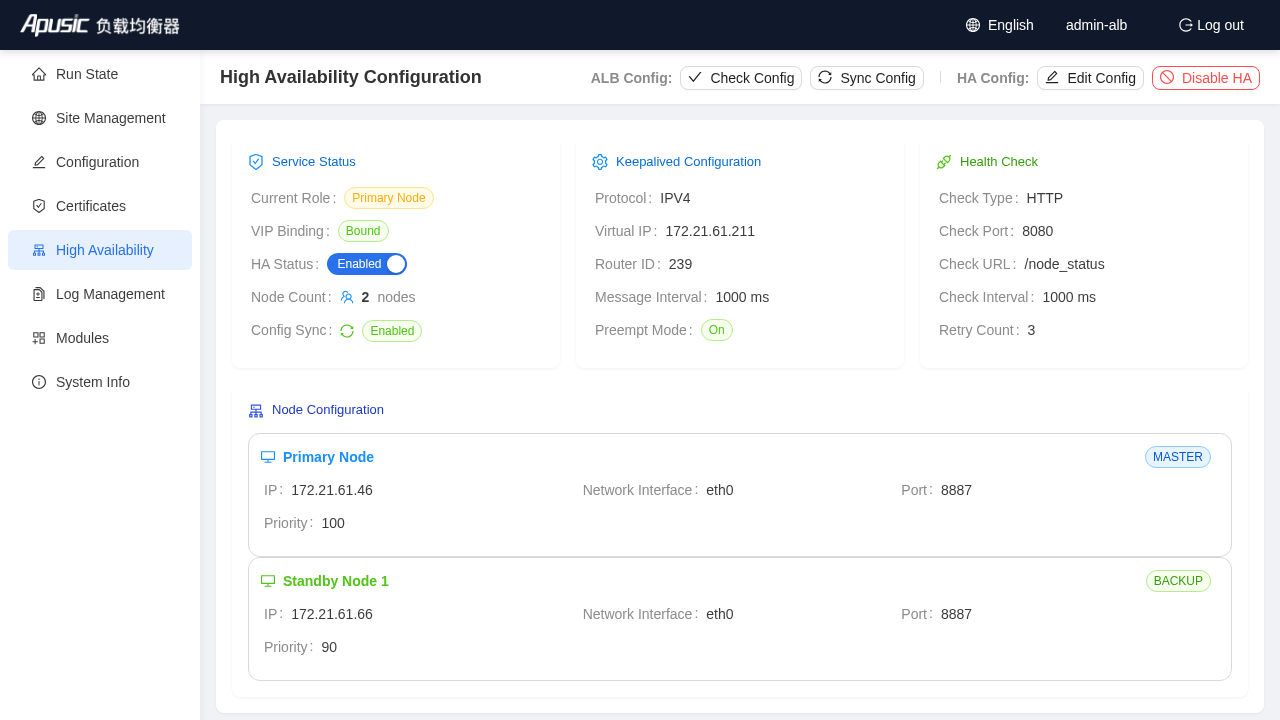1280x720 pixels.
Task: Click the High Availability sidebar icon
Action: coord(39,250)
